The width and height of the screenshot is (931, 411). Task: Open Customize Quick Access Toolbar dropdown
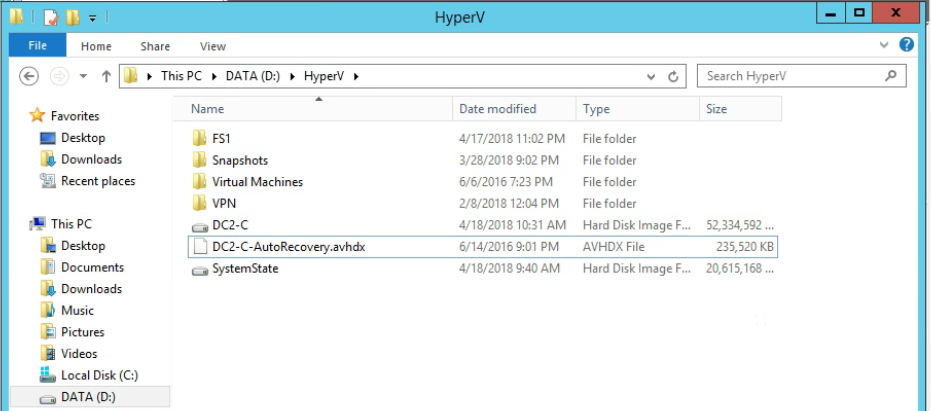pos(93,18)
